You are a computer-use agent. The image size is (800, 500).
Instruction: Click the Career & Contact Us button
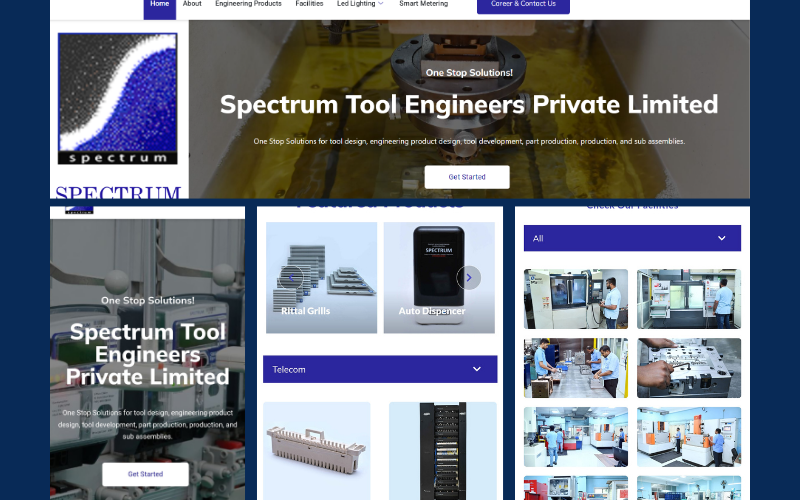tap(523, 5)
